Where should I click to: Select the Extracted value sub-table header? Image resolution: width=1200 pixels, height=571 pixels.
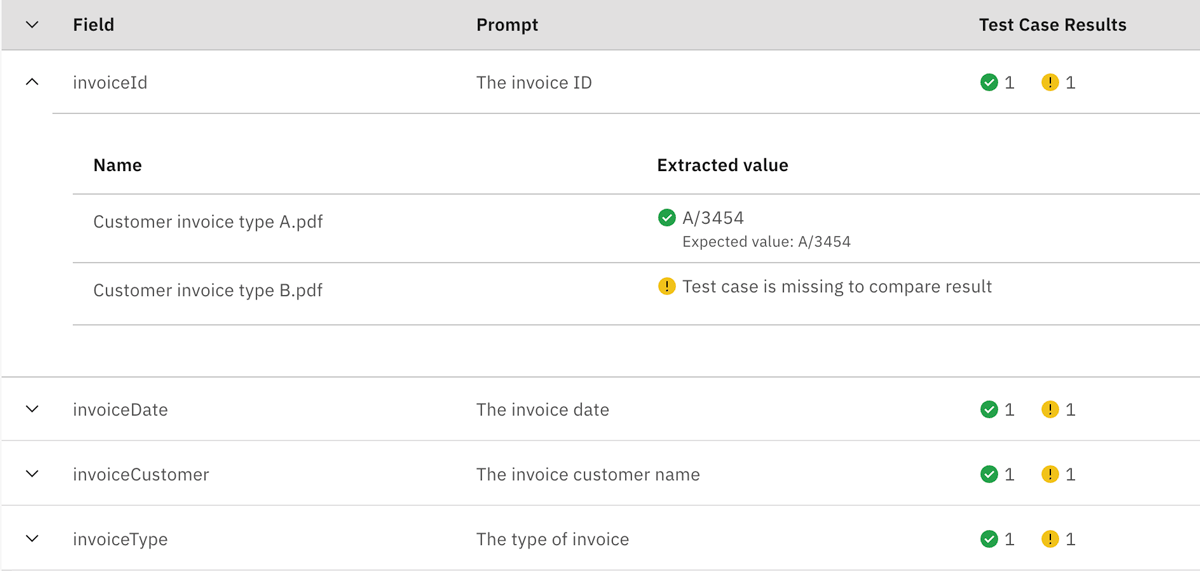722,165
